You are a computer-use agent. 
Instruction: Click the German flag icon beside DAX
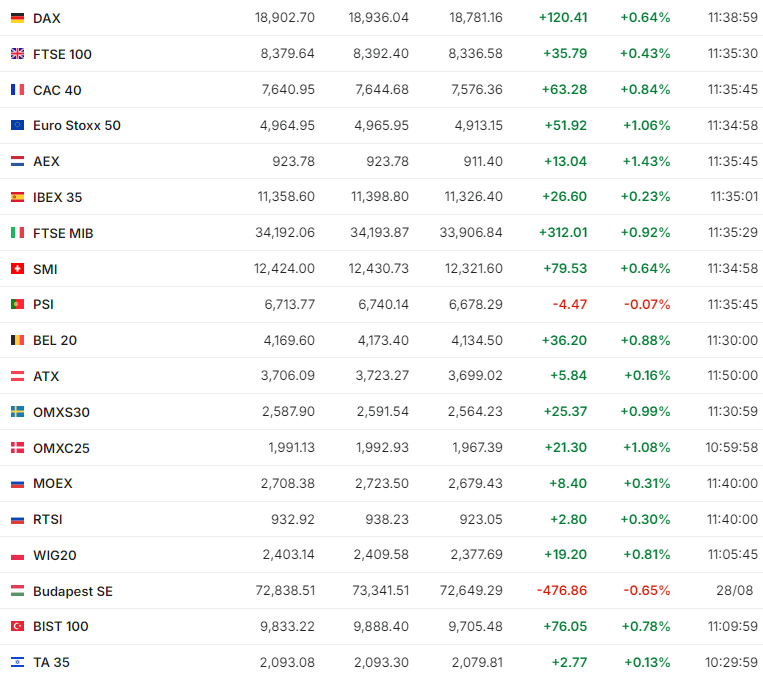point(17,18)
